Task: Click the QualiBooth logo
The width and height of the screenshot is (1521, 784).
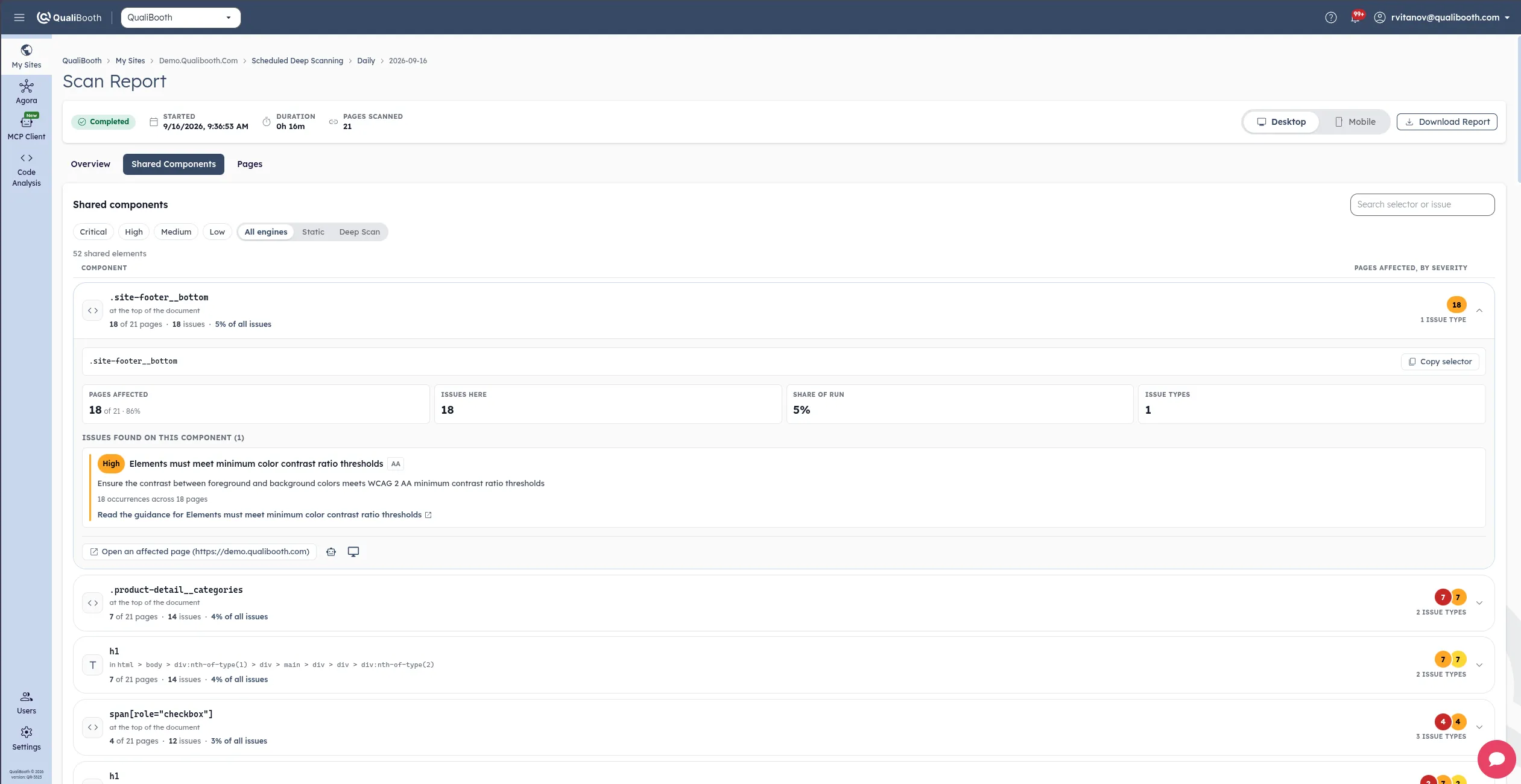Action: click(x=69, y=17)
